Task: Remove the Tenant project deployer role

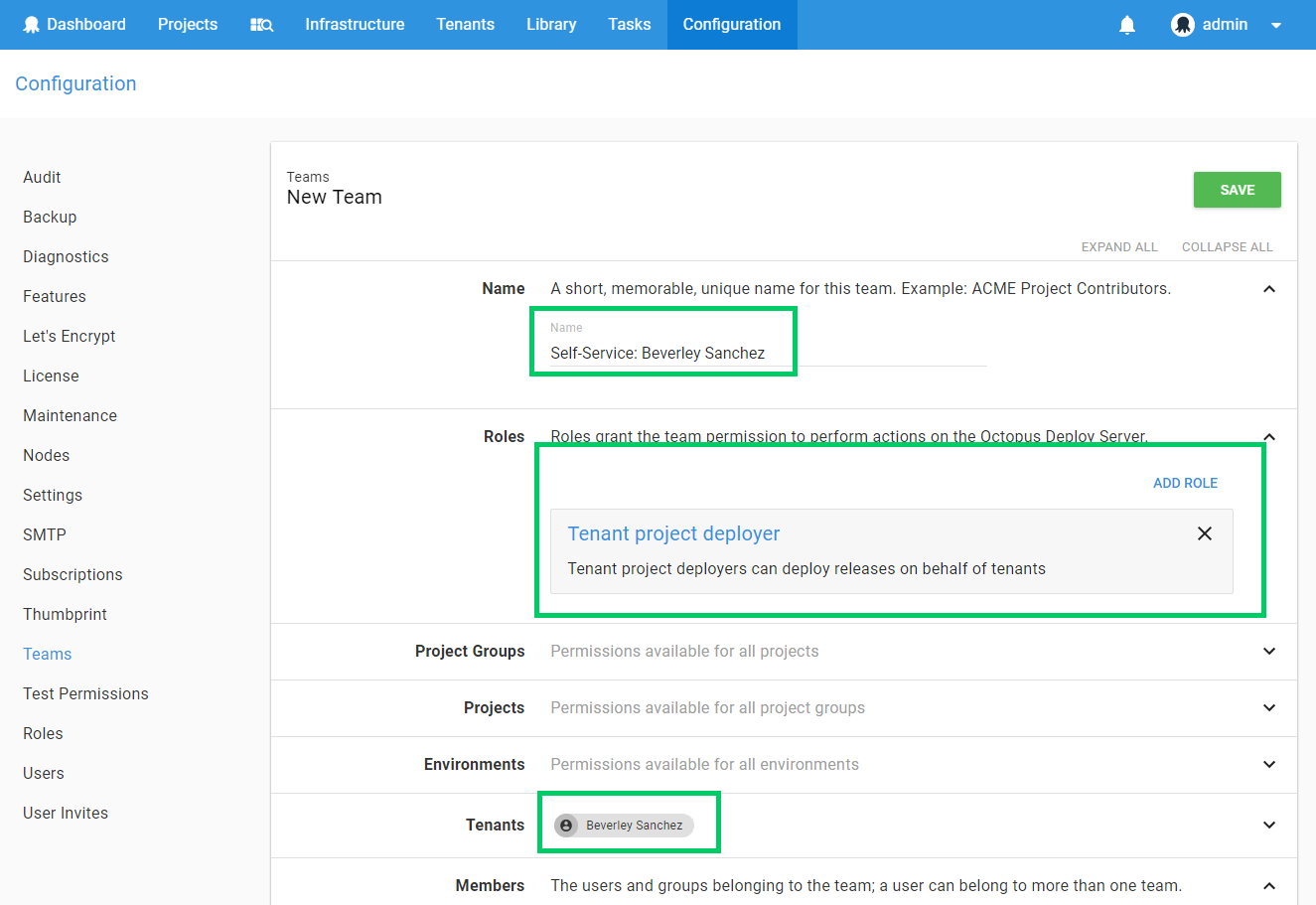Action: coord(1205,533)
